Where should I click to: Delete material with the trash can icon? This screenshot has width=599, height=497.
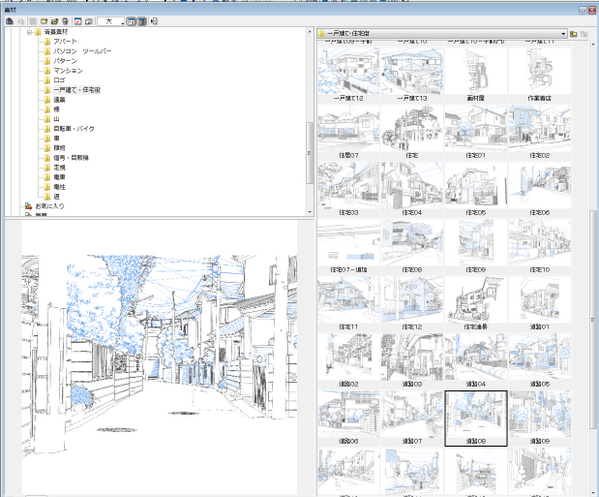[65, 21]
